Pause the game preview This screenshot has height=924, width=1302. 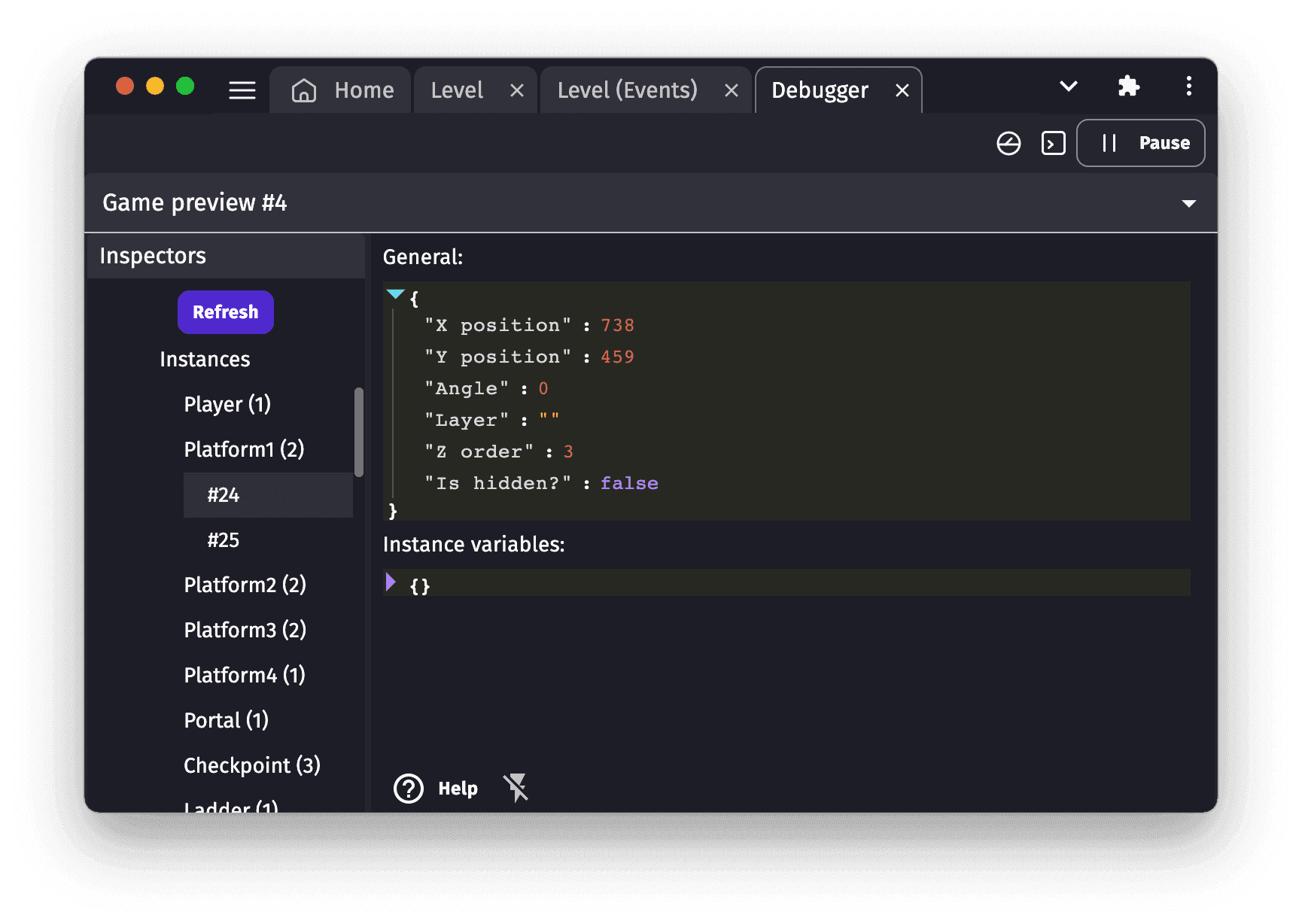point(1140,143)
